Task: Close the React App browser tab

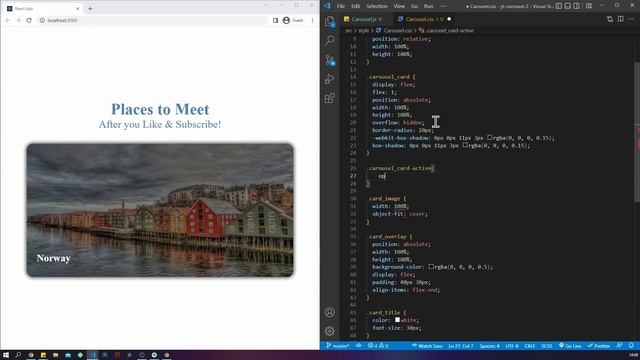Action: 78,8
